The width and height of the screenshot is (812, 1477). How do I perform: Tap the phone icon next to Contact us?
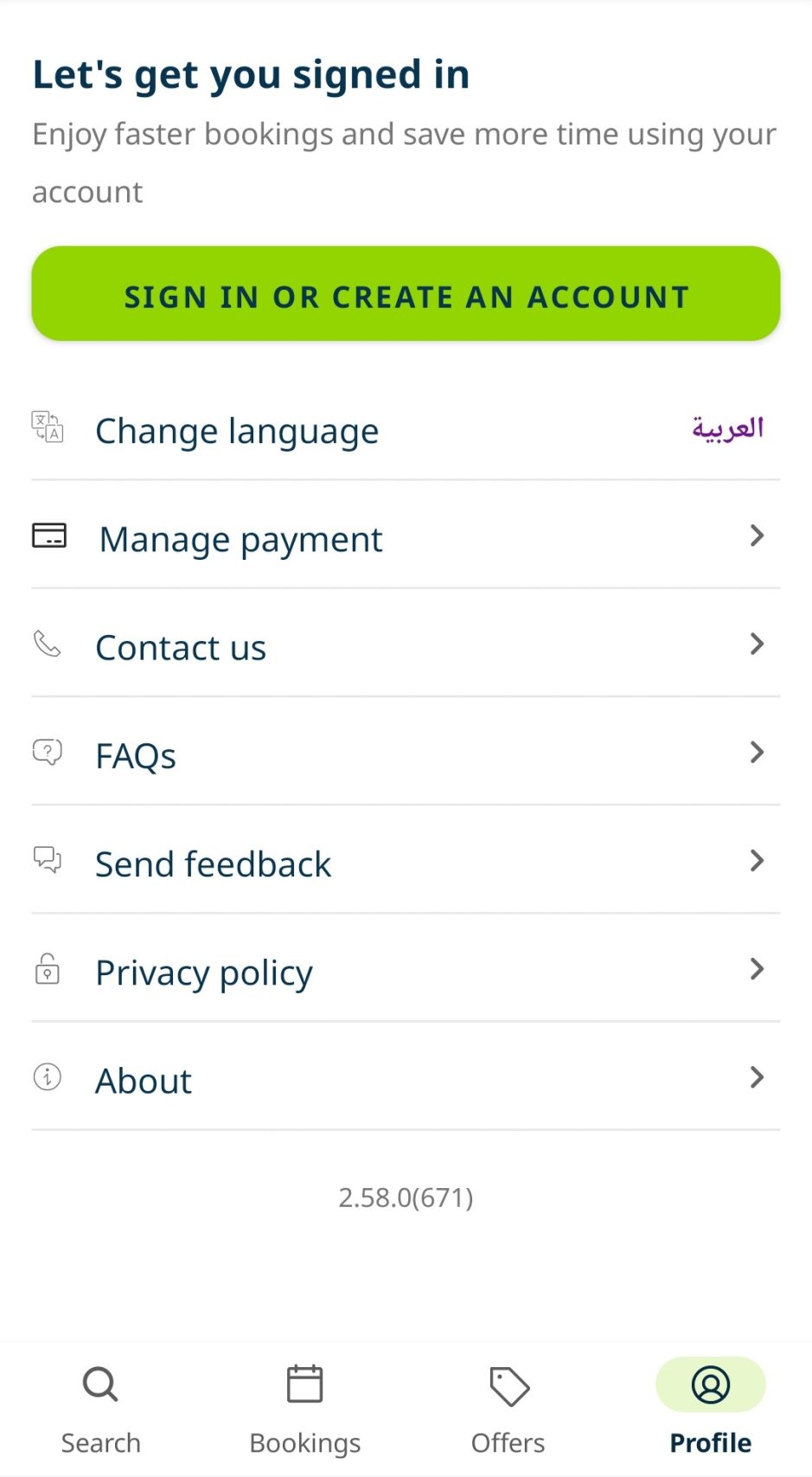click(48, 644)
